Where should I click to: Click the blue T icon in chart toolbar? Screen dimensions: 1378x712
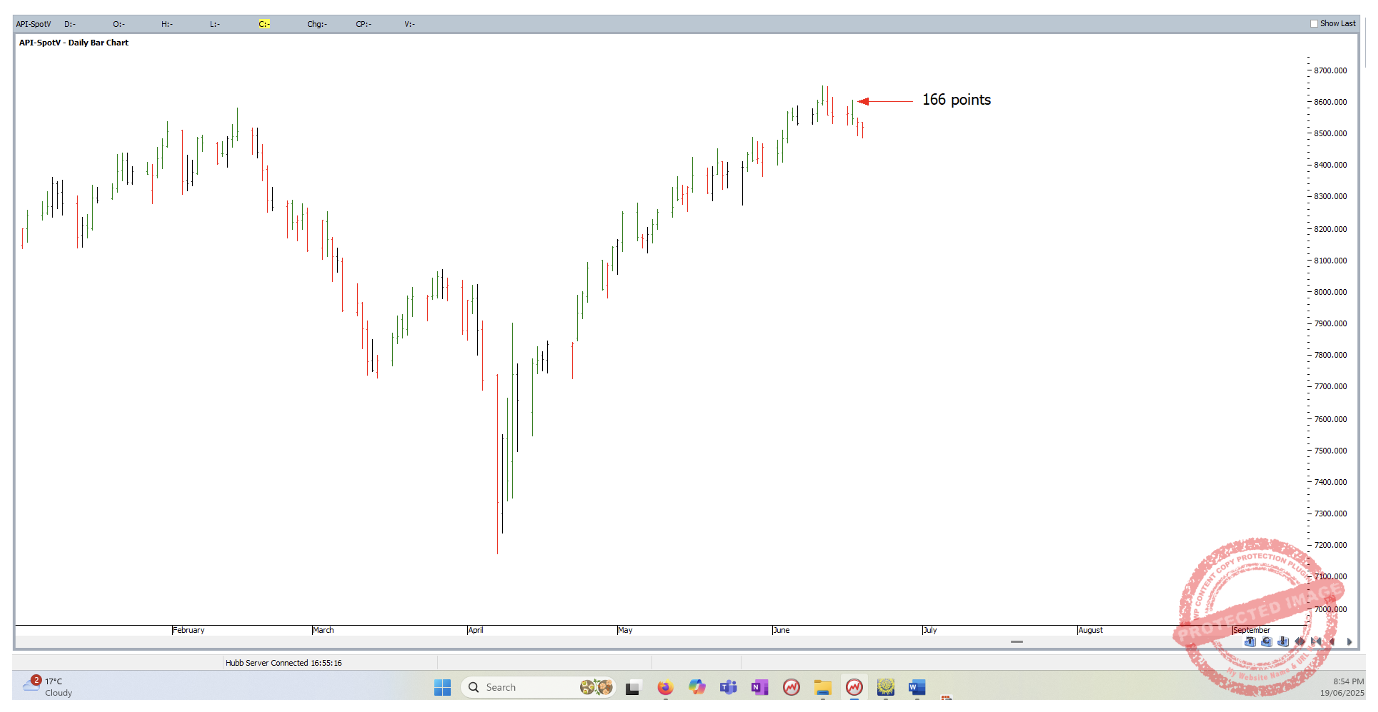(1250, 642)
